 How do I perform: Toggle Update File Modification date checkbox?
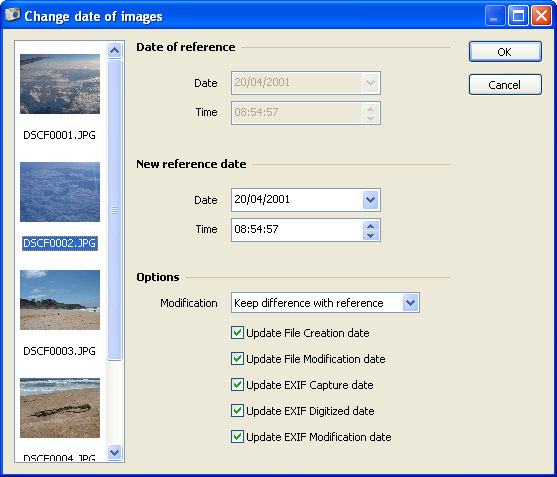(237, 359)
